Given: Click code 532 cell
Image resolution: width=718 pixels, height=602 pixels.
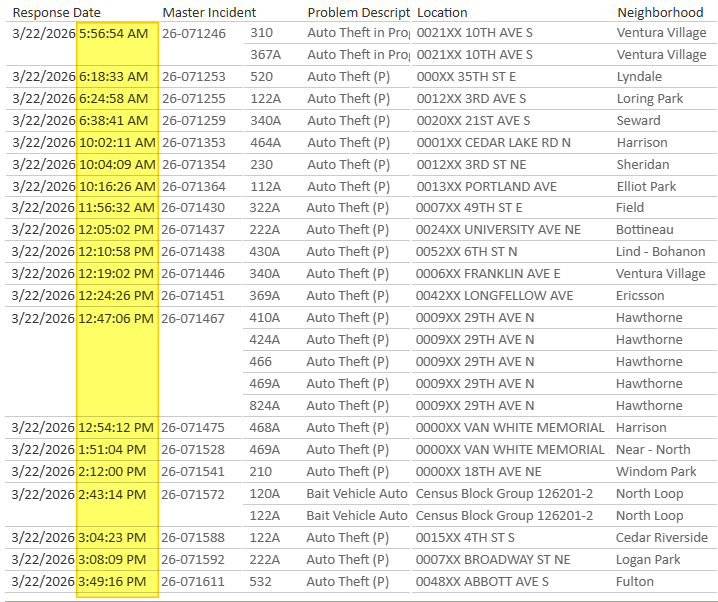Looking at the screenshot, I should click(261, 581).
